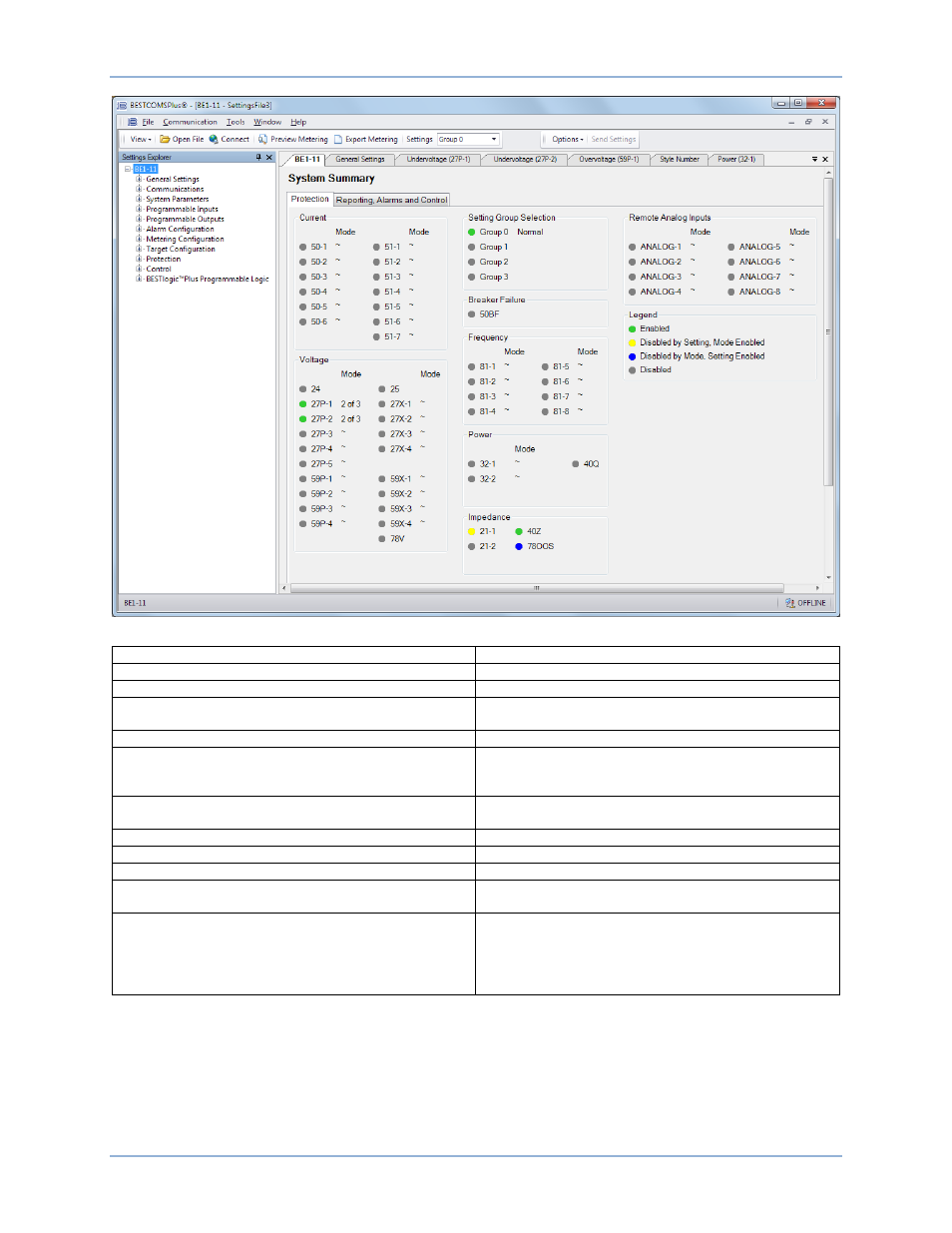Click the 51-7 current element indicator
The image size is (952, 1233).
(377, 336)
